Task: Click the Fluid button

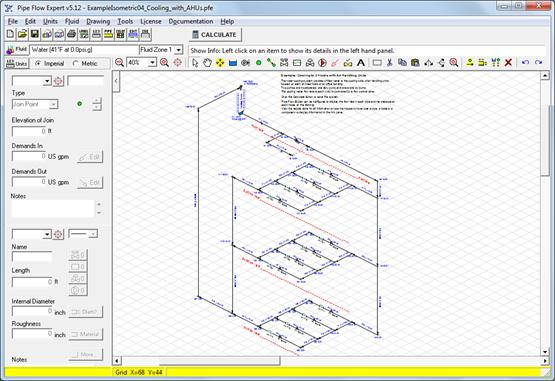Action: pos(16,50)
